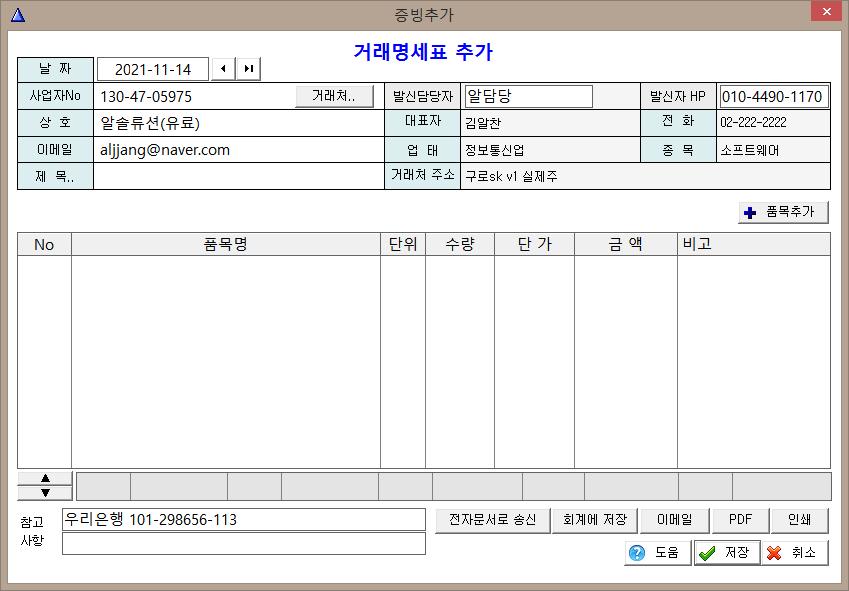Image resolution: width=849 pixels, height=591 pixels.
Task: Send as electronic document via 전자문서로 송신
Action: pos(493,520)
